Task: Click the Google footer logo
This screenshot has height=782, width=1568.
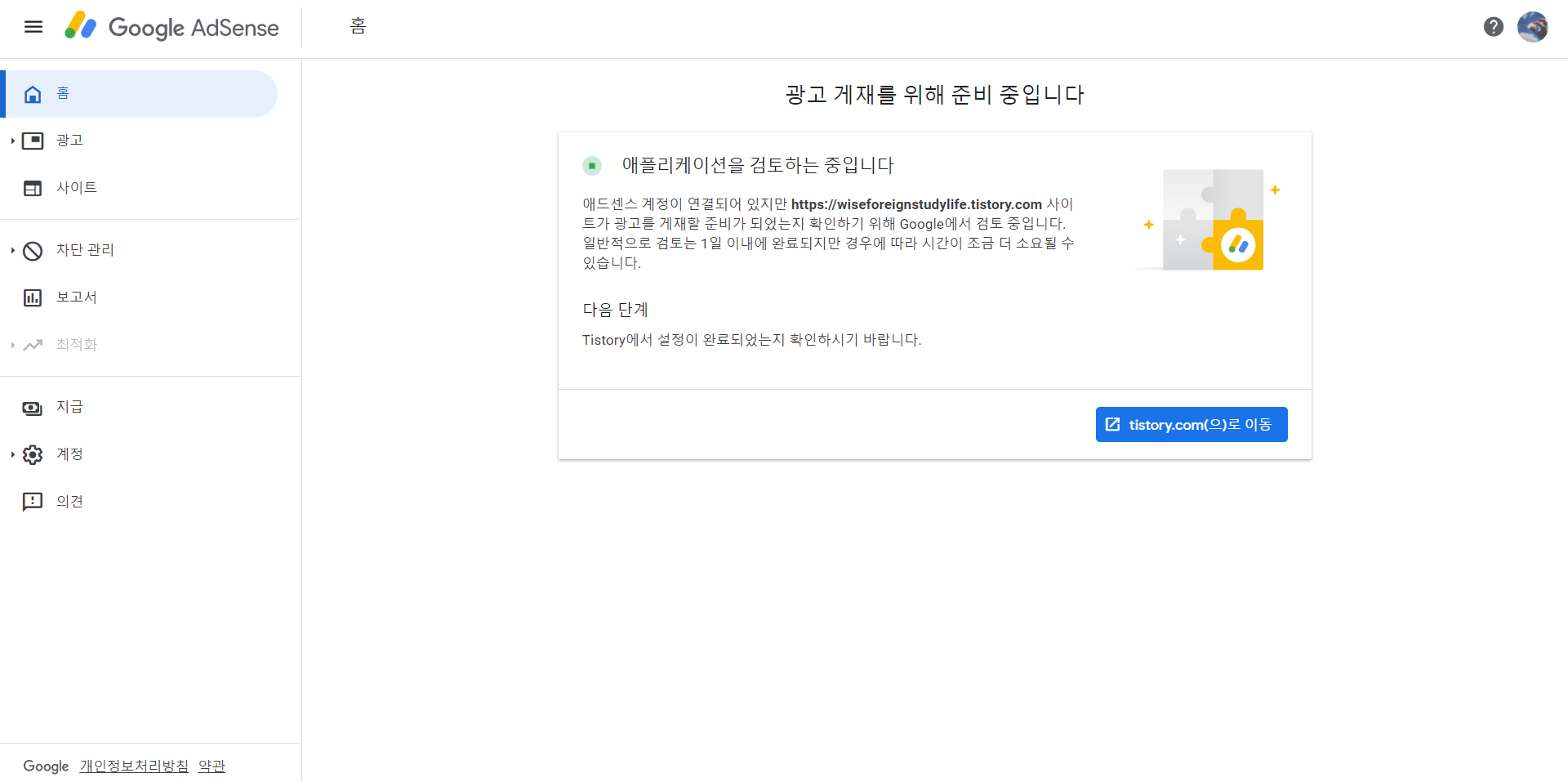Action: point(46,766)
